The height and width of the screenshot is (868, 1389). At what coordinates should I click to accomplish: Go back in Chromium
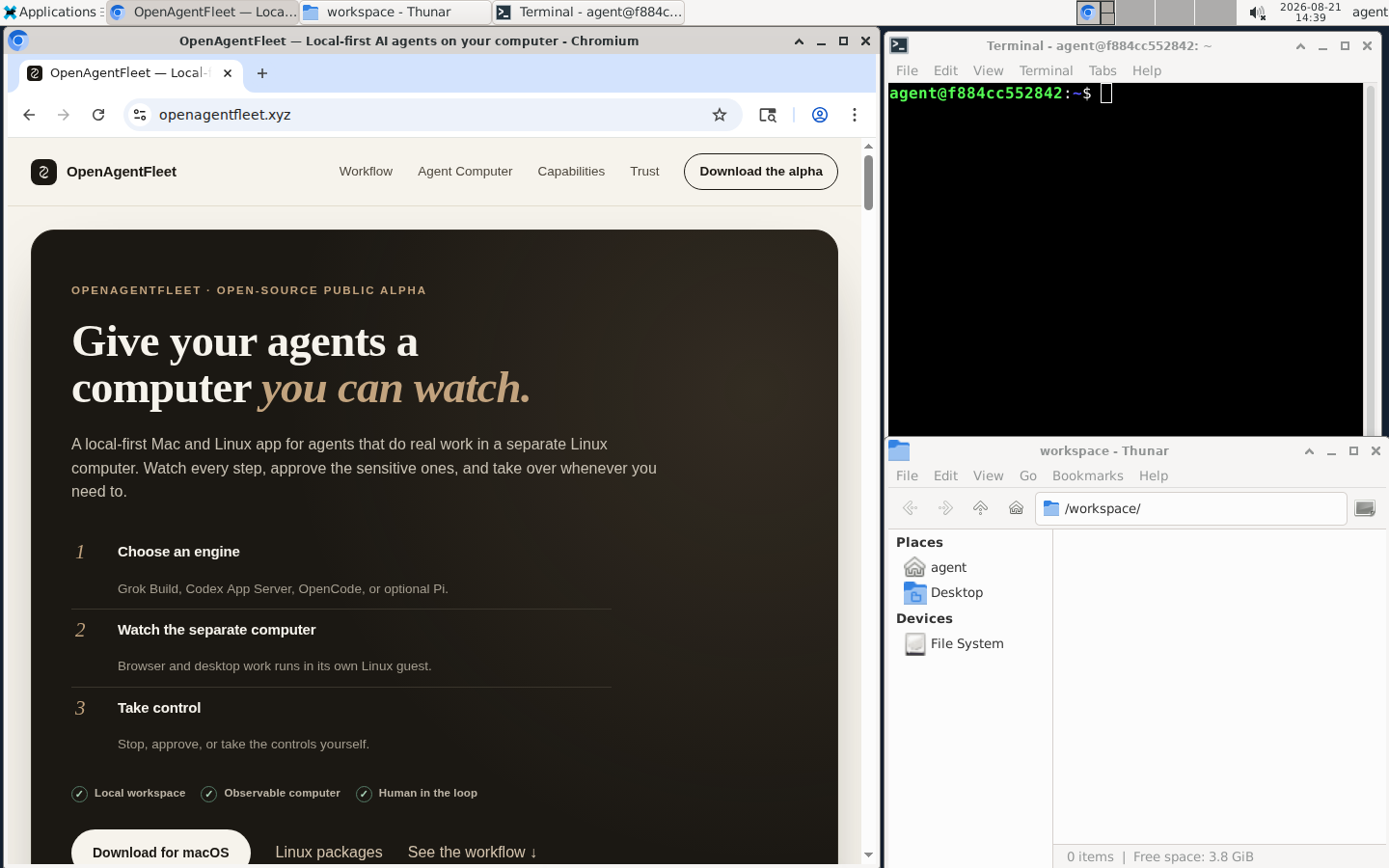click(29, 115)
